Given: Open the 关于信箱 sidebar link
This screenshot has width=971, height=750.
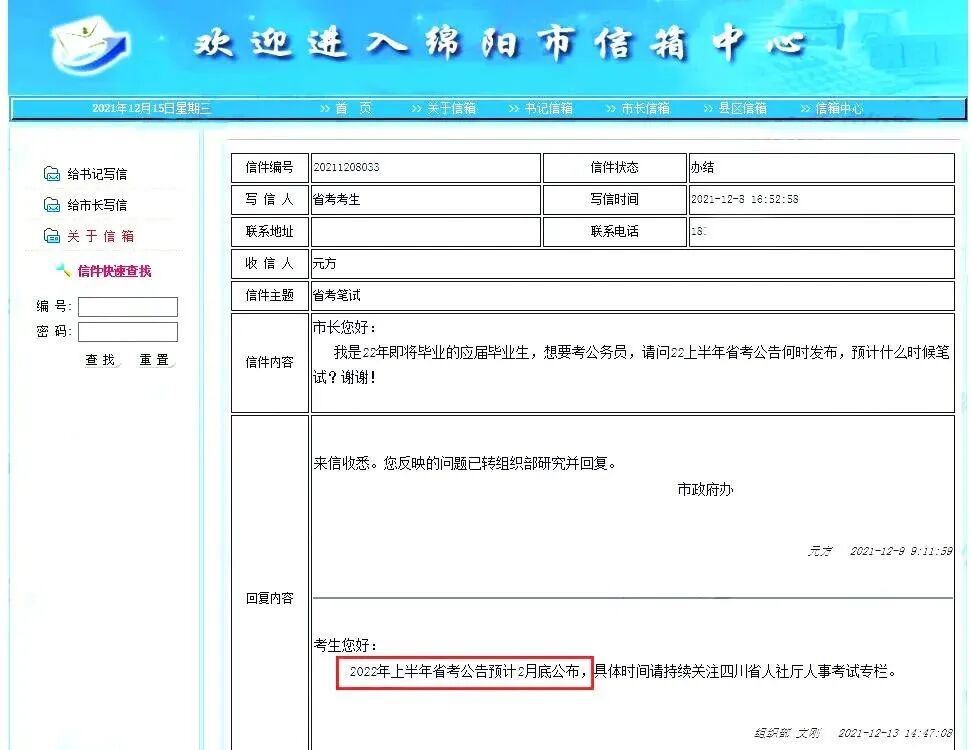Looking at the screenshot, I should (x=100, y=236).
